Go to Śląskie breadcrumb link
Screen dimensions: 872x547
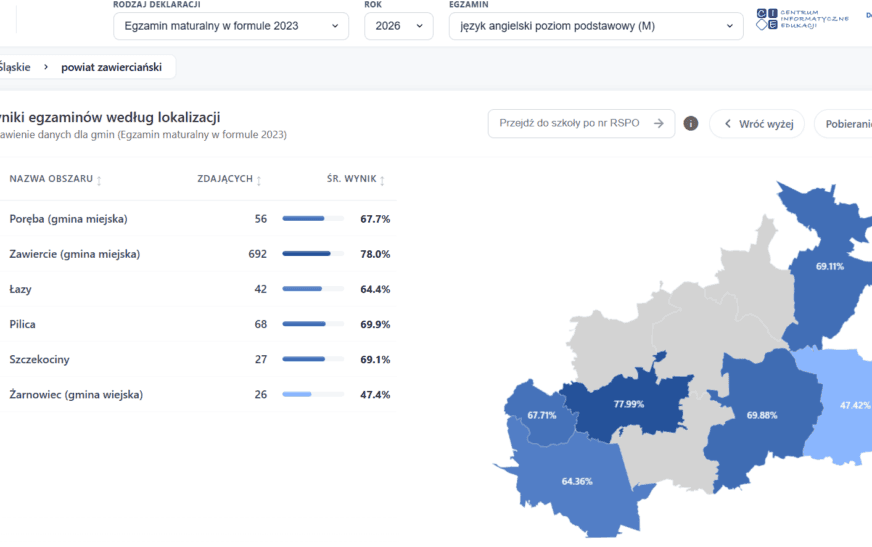coord(15,67)
